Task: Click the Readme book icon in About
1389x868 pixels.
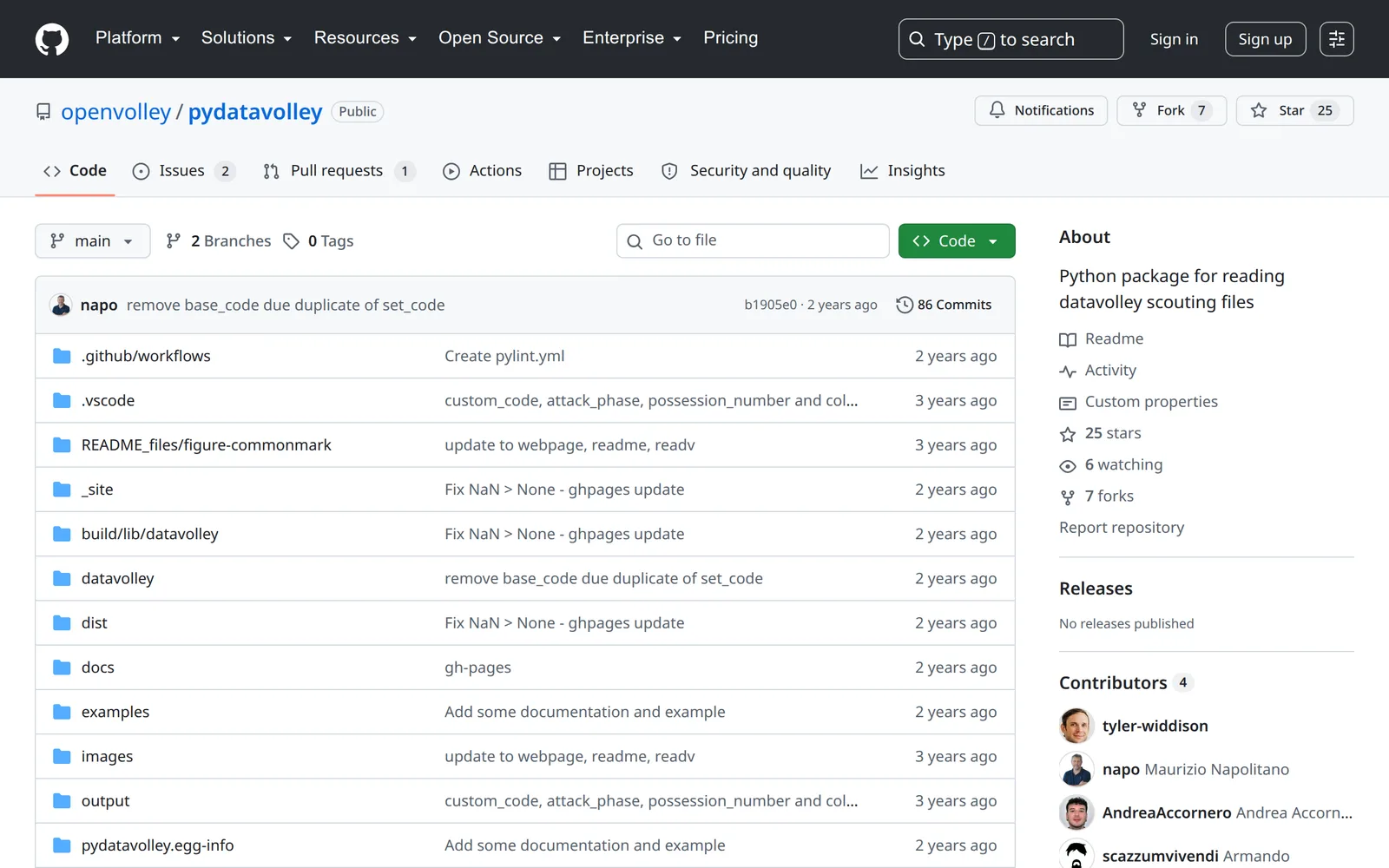Action: coord(1068,339)
